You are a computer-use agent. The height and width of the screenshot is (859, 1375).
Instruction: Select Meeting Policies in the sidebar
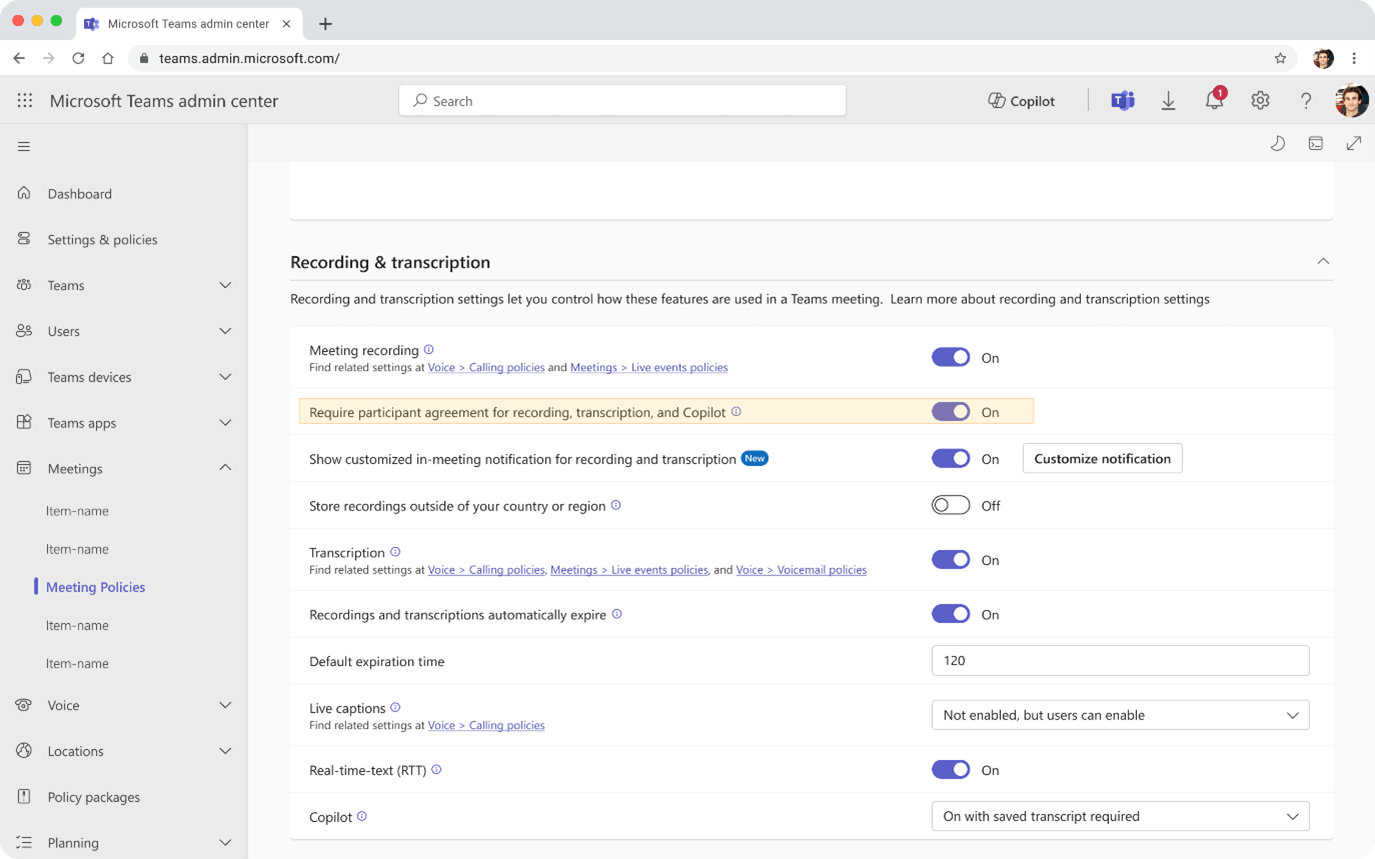pos(96,587)
